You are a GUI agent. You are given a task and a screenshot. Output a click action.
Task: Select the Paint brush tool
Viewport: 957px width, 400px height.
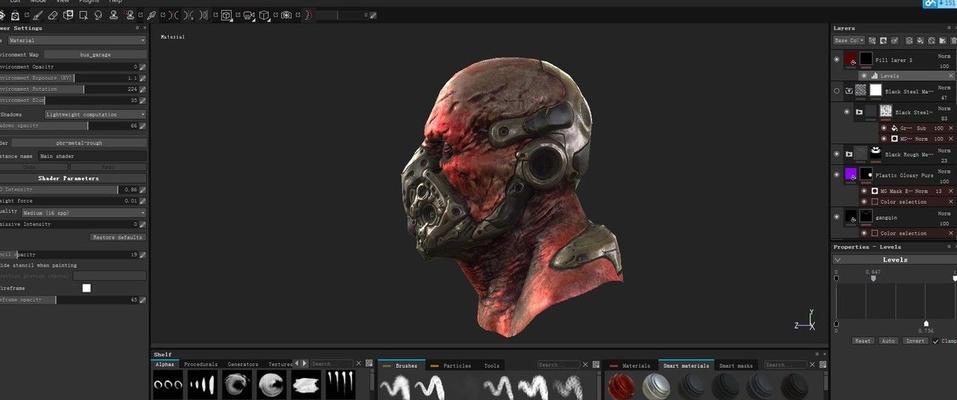(x=38, y=15)
